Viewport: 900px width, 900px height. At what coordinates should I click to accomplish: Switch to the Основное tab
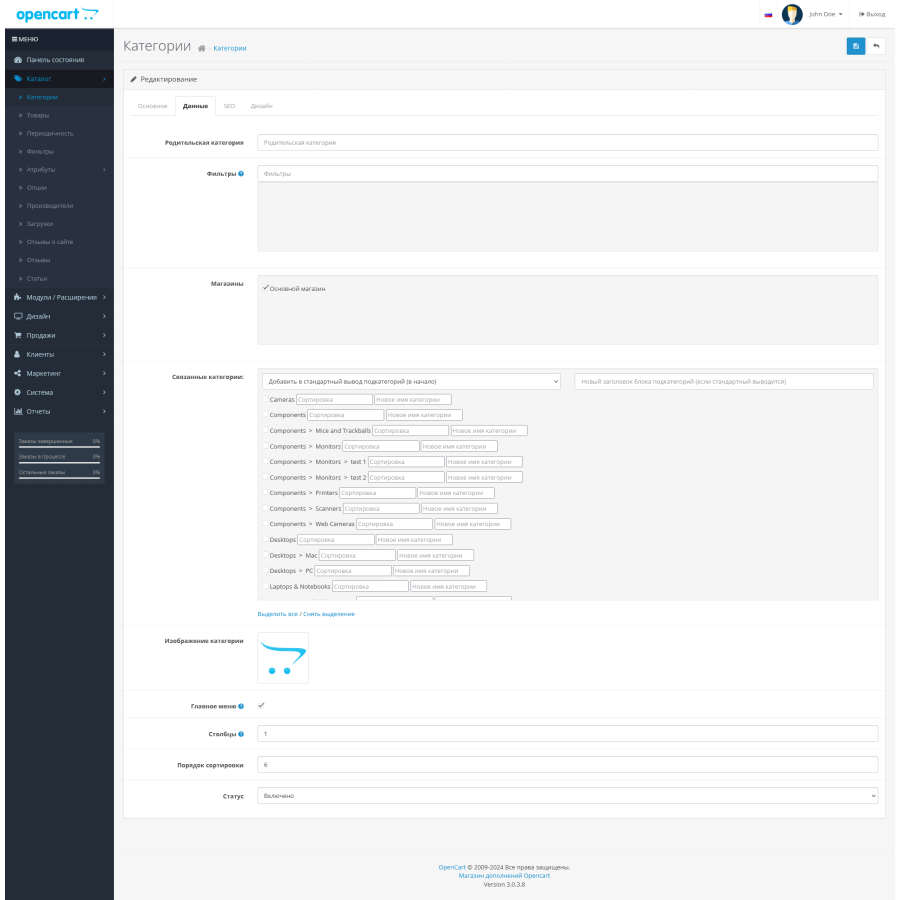tap(152, 106)
